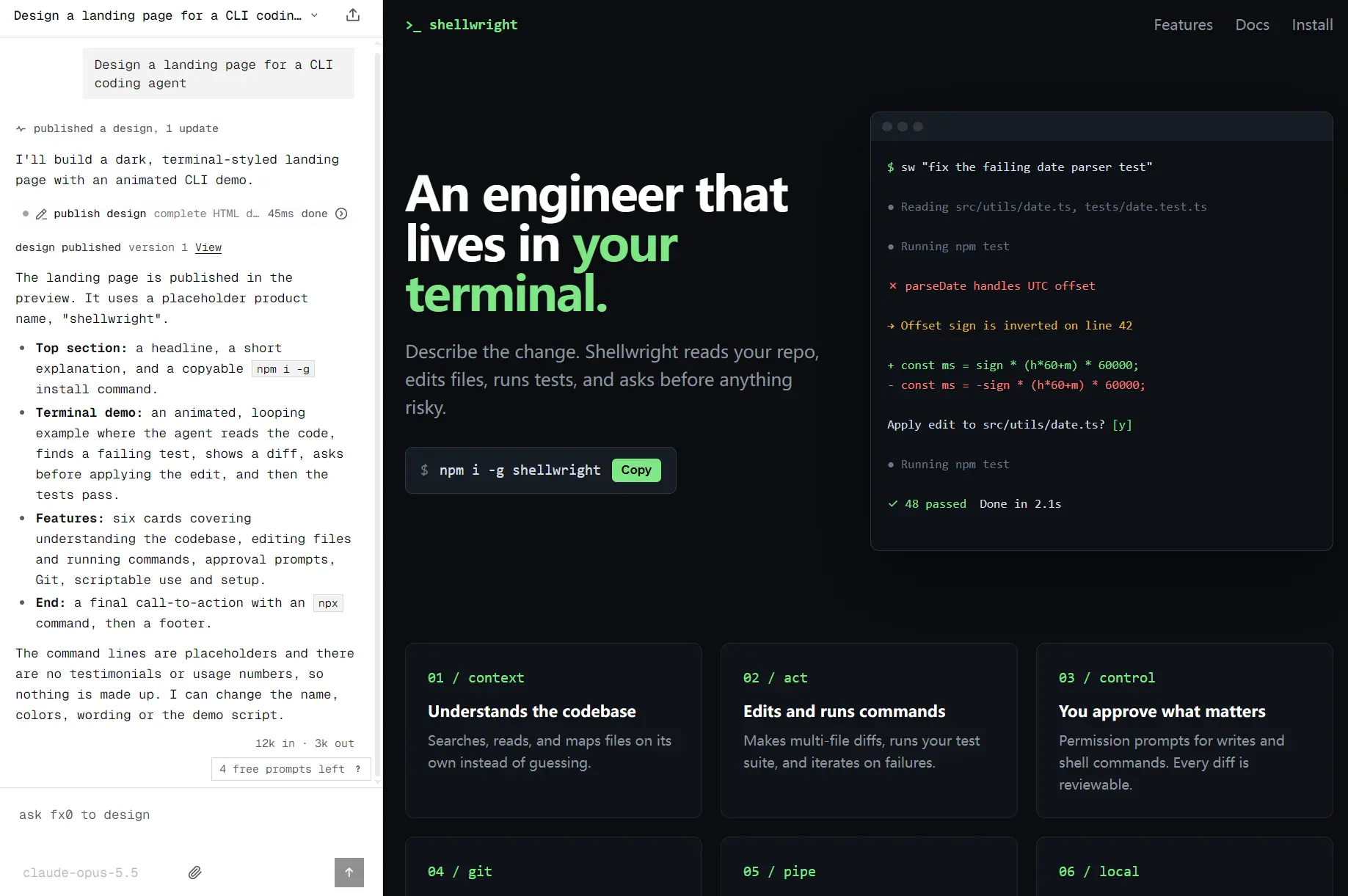
Task: Click the '02 / act' card label
Action: tap(775, 678)
